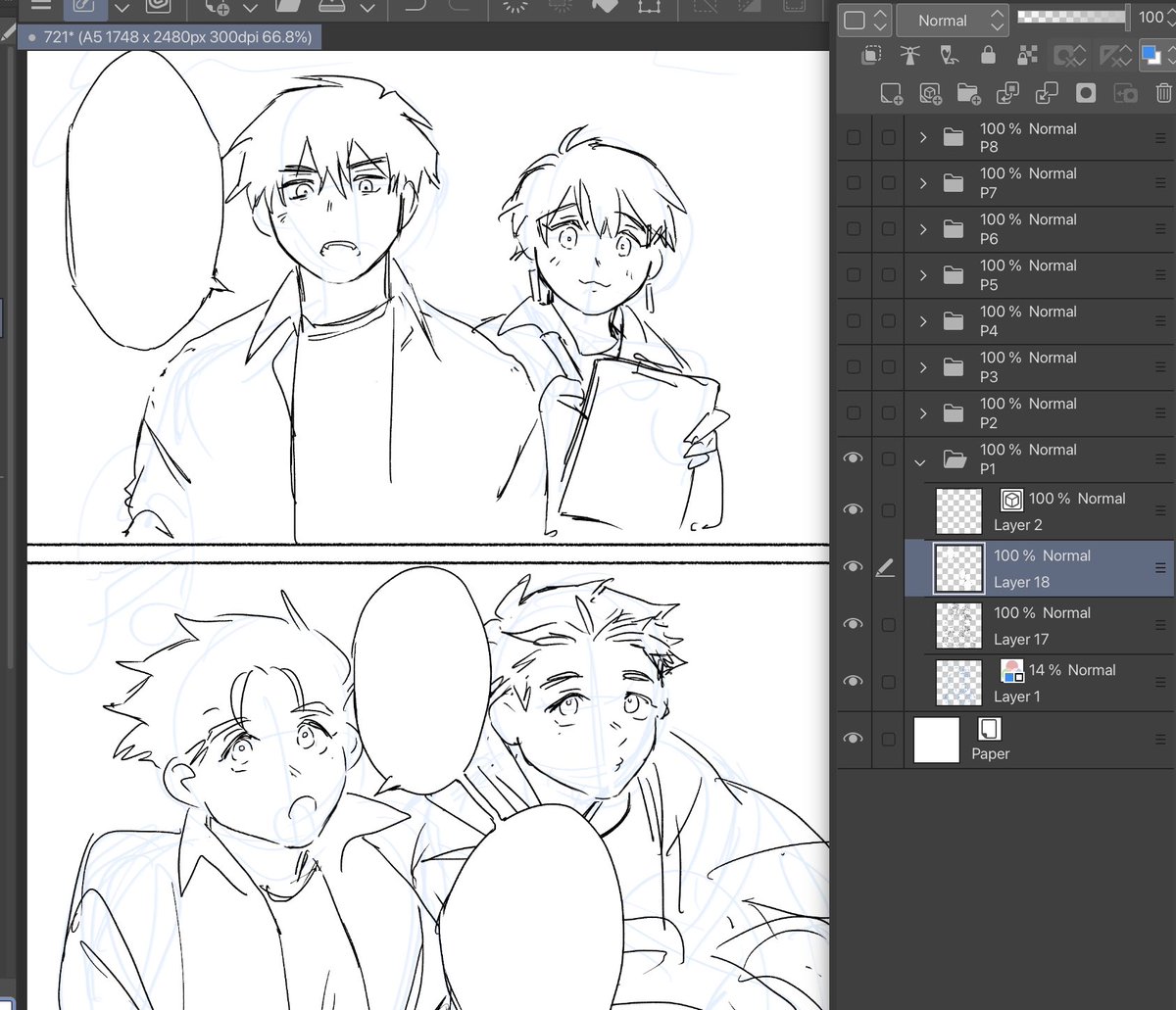Select the P3 folder row

tap(1039, 367)
